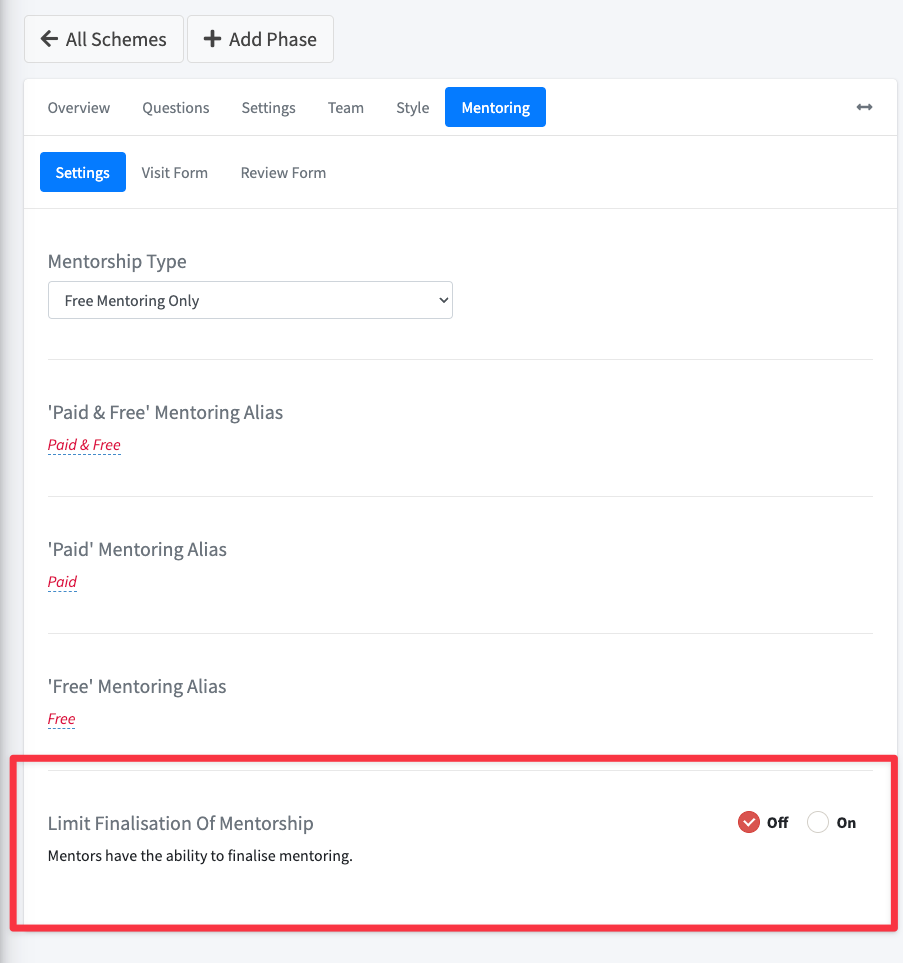This screenshot has height=963, width=903.
Task: Go to the scheme Settings tab
Action: 268,107
